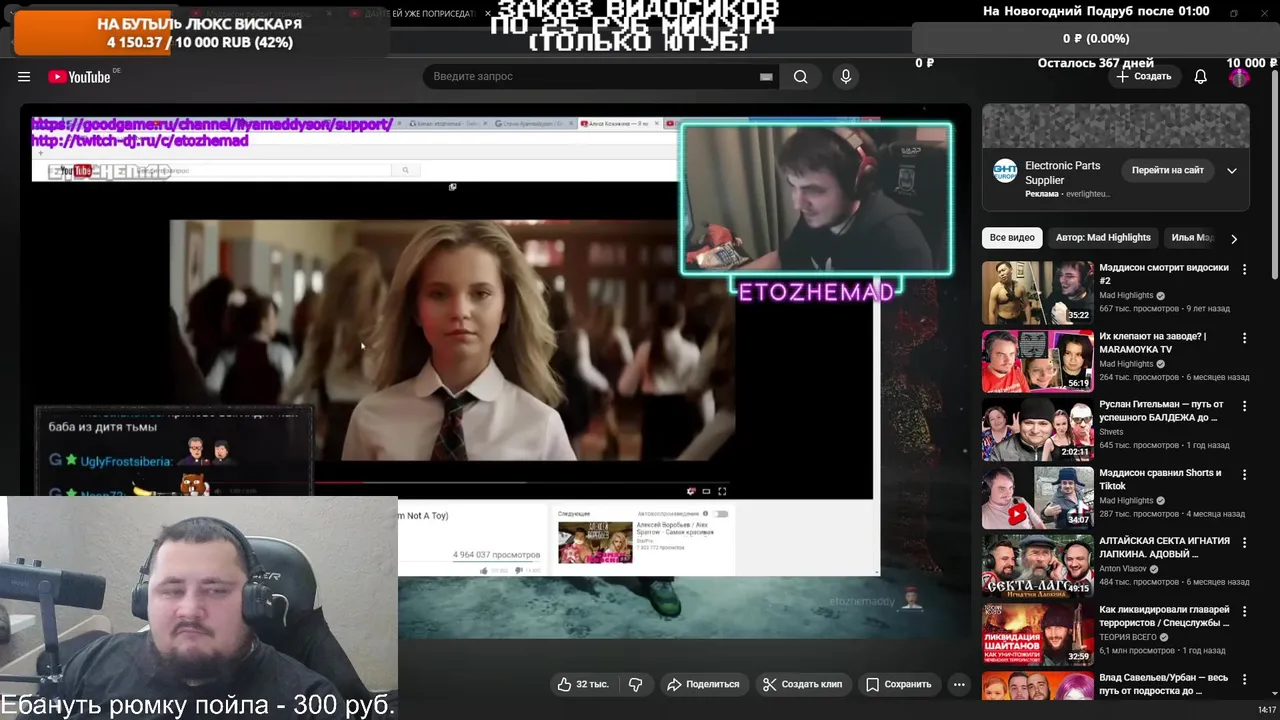The width and height of the screenshot is (1280, 720).
Task: Expand the ad chevron dropdown
Action: (x=1232, y=170)
